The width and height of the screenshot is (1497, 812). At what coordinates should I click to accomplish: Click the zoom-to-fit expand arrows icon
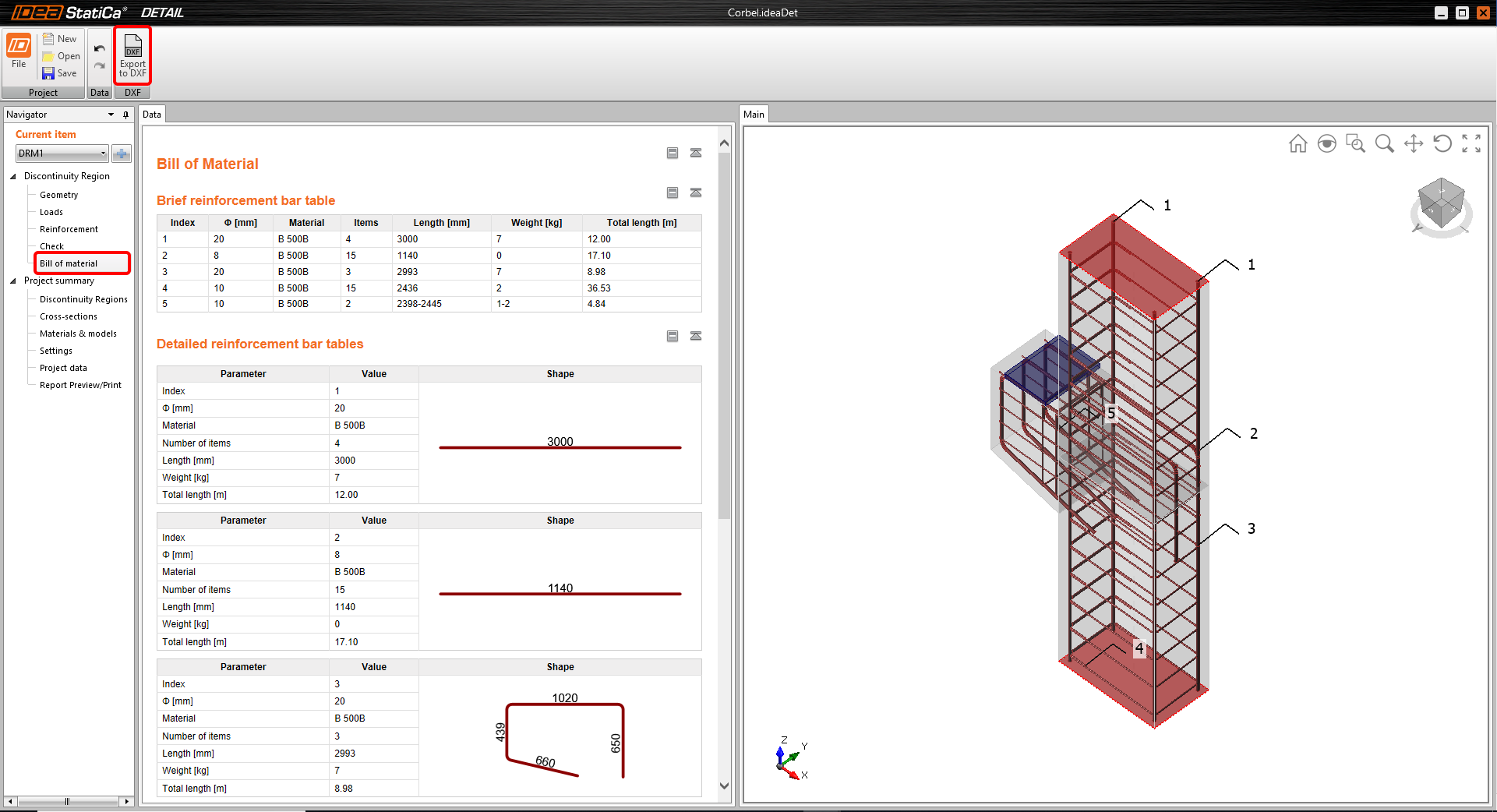pos(1471,144)
